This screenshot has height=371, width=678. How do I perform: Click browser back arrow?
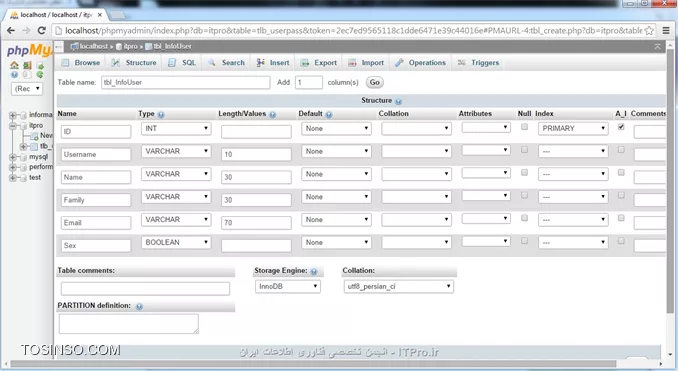11,30
